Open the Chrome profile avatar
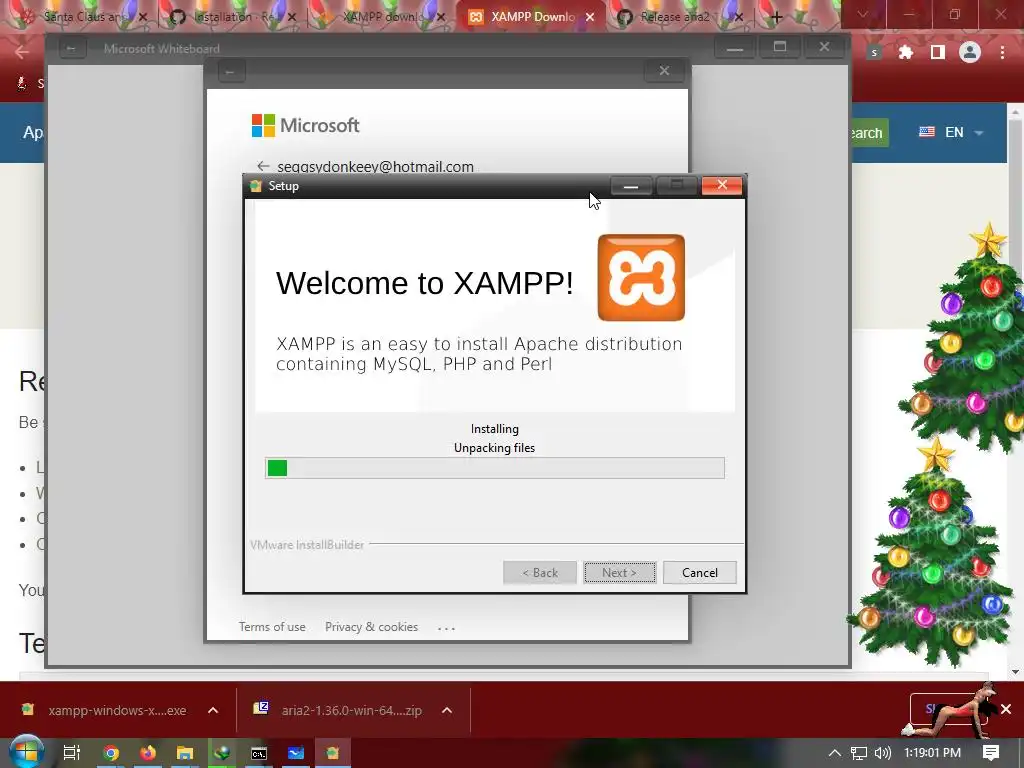This screenshot has width=1024, height=768. pyautogui.click(x=970, y=52)
